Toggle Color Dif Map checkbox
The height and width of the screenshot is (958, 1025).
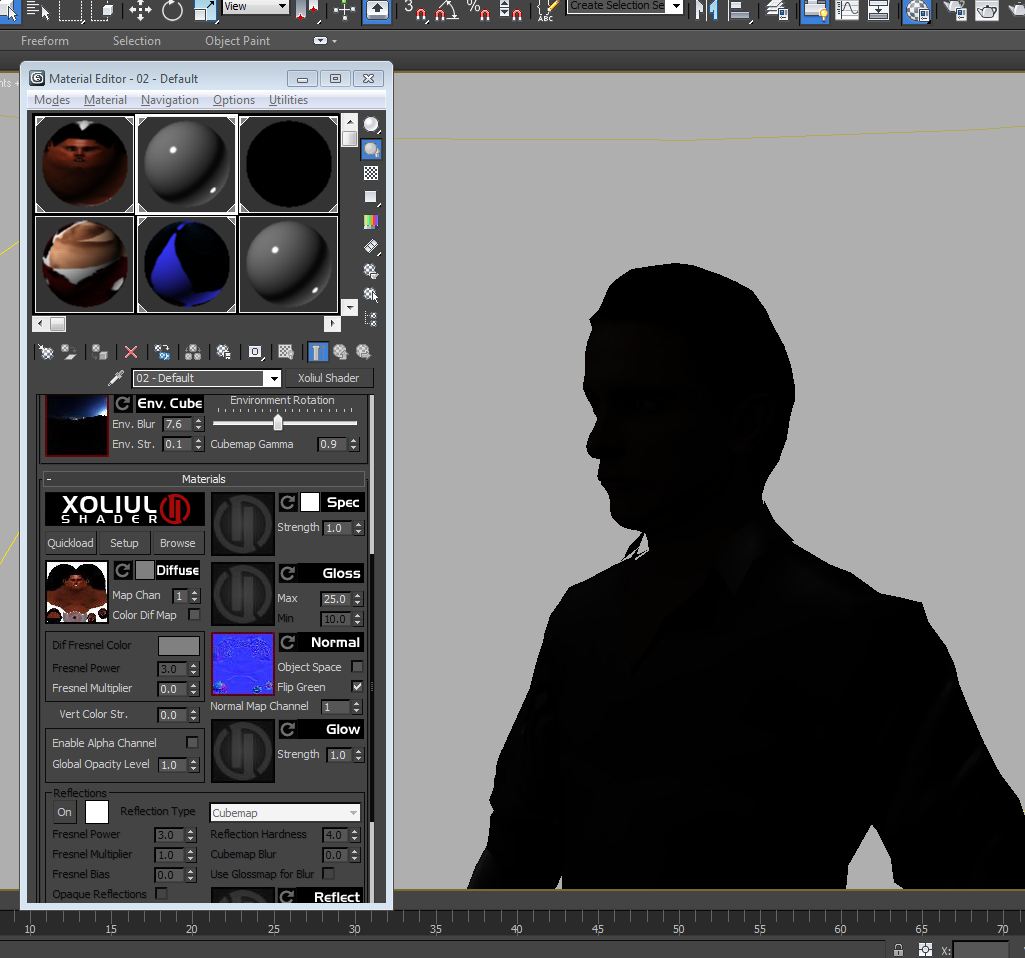(194, 614)
